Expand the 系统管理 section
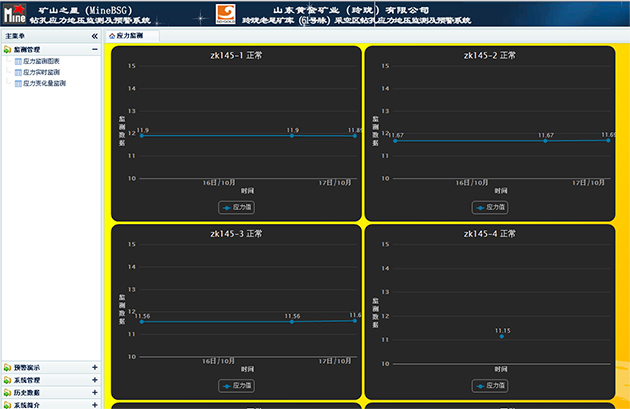Viewport: 630px width, 409px height. pyautogui.click(x=95, y=380)
